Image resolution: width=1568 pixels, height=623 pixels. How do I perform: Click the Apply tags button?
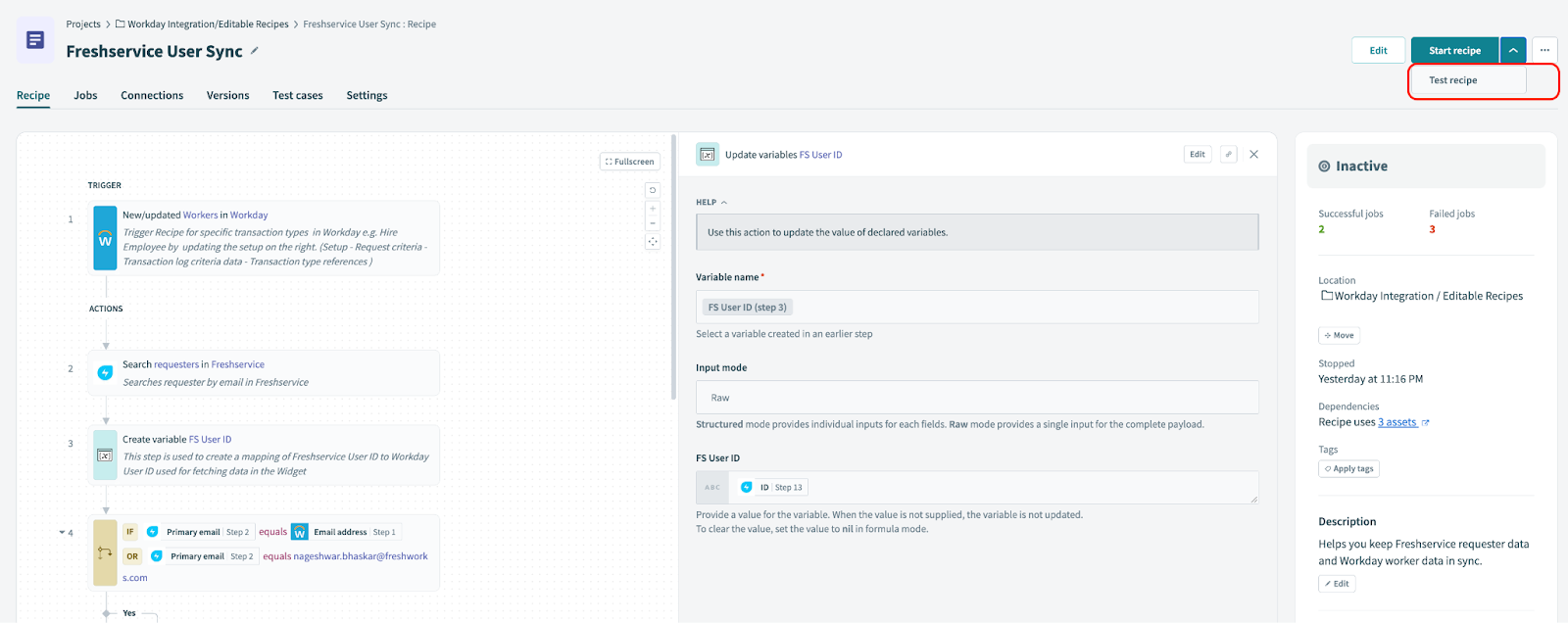1349,468
